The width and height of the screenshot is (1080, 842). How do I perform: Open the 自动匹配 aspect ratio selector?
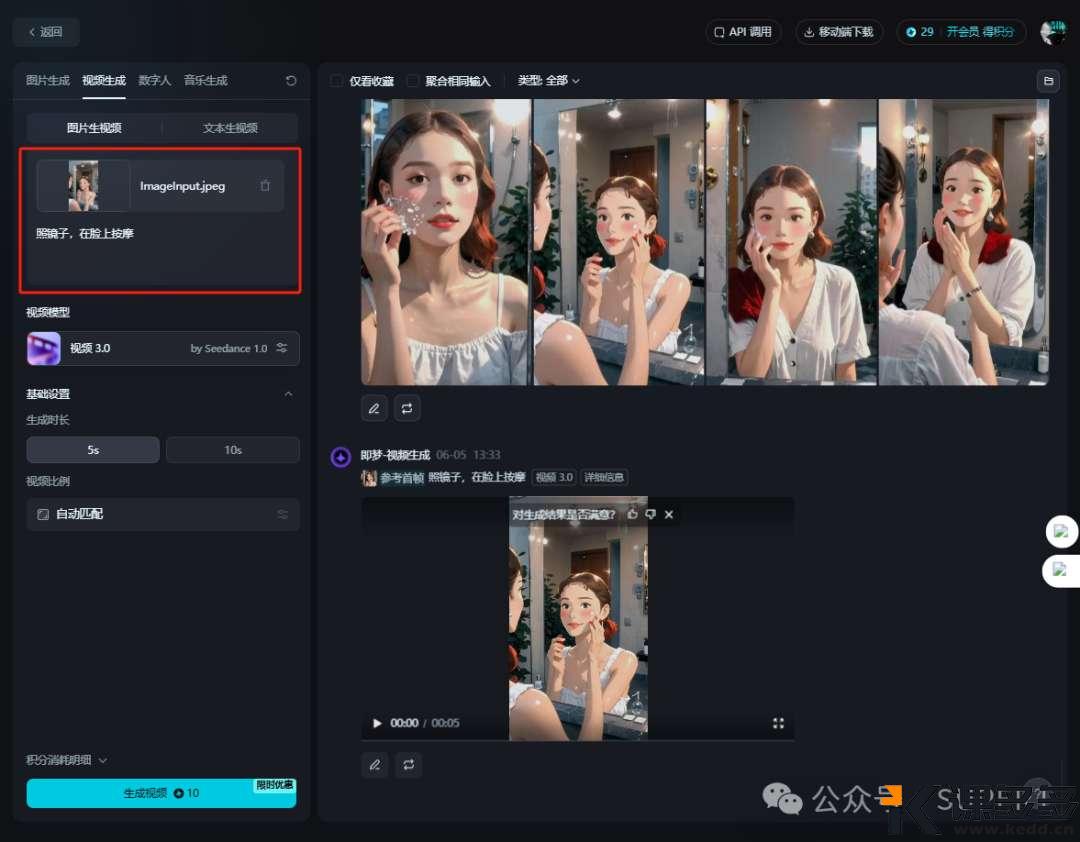(162, 514)
